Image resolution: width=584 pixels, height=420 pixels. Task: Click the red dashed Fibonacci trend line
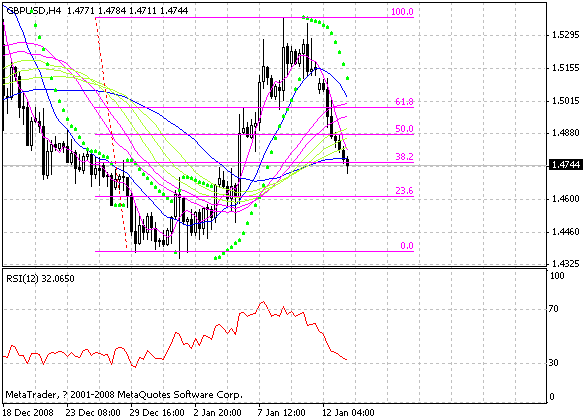click(x=111, y=132)
